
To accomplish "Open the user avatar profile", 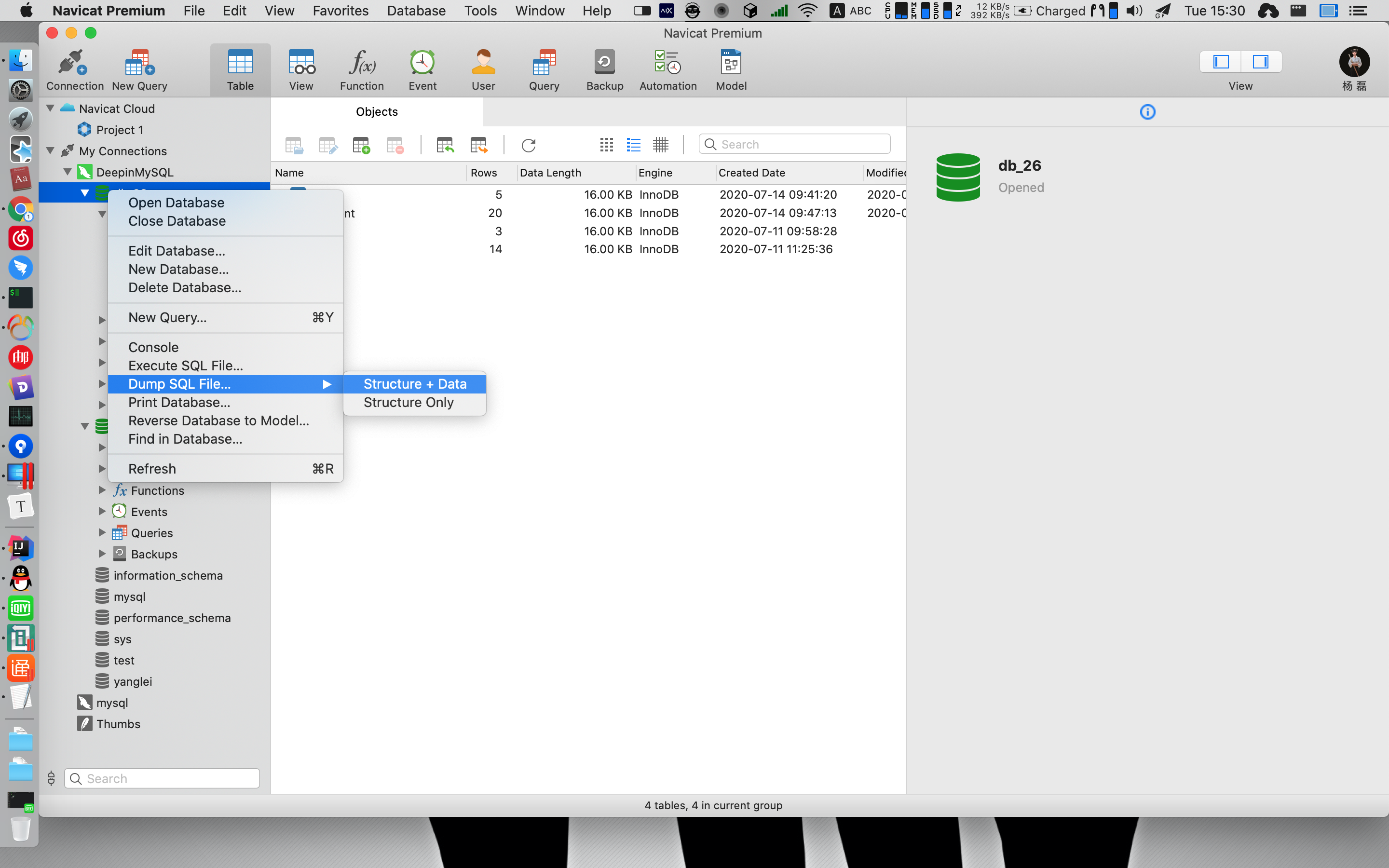I will pos(1355,62).
